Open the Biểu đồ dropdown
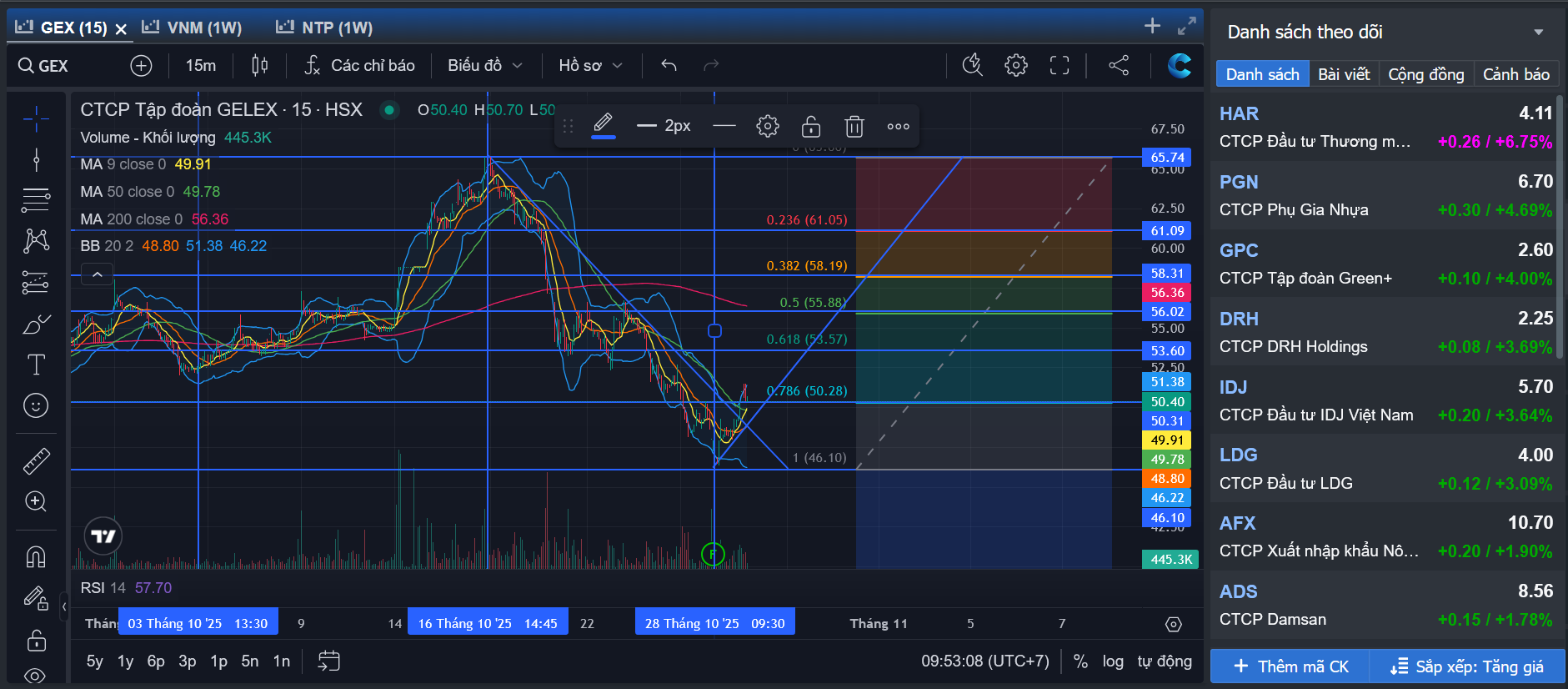Image resolution: width=1568 pixels, height=689 pixels. (485, 65)
